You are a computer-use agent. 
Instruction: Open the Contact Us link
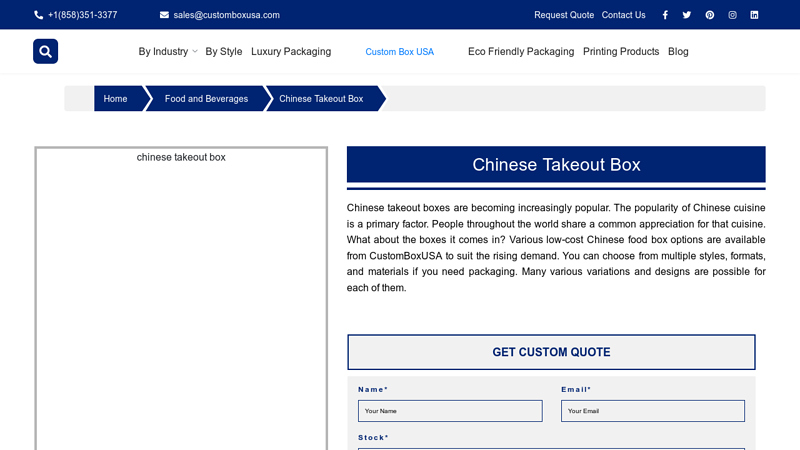(623, 15)
